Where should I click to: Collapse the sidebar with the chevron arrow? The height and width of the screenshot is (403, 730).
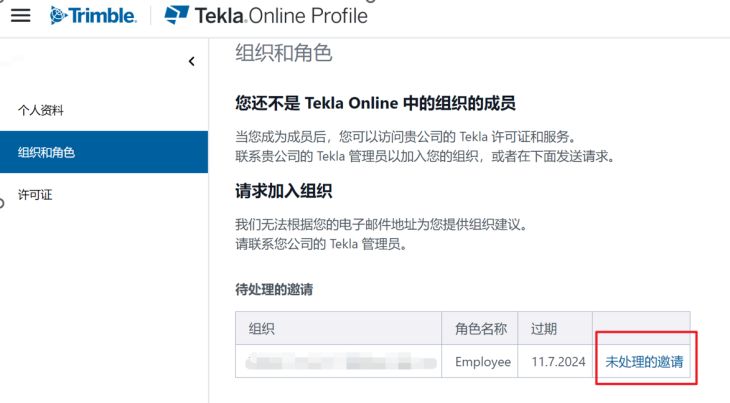click(191, 62)
